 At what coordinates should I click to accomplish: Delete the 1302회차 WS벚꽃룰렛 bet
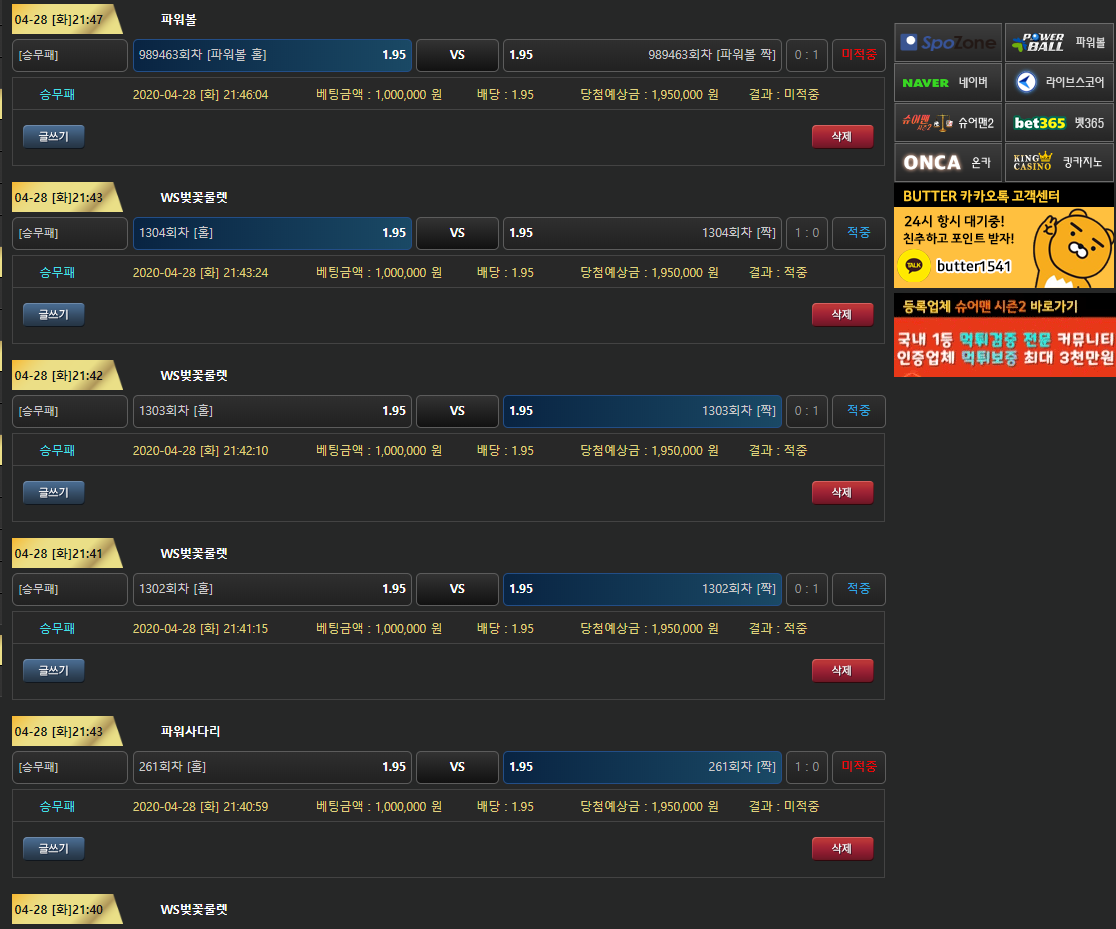pyautogui.click(x=842, y=670)
